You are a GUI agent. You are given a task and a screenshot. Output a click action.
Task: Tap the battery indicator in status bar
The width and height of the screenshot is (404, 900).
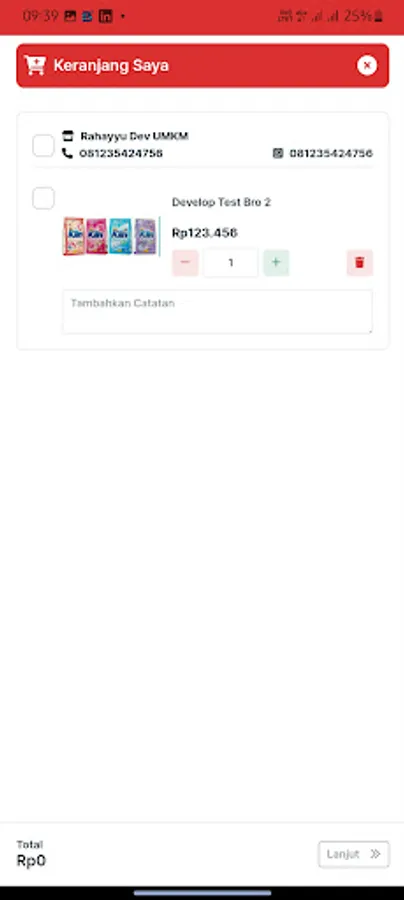[378, 16]
